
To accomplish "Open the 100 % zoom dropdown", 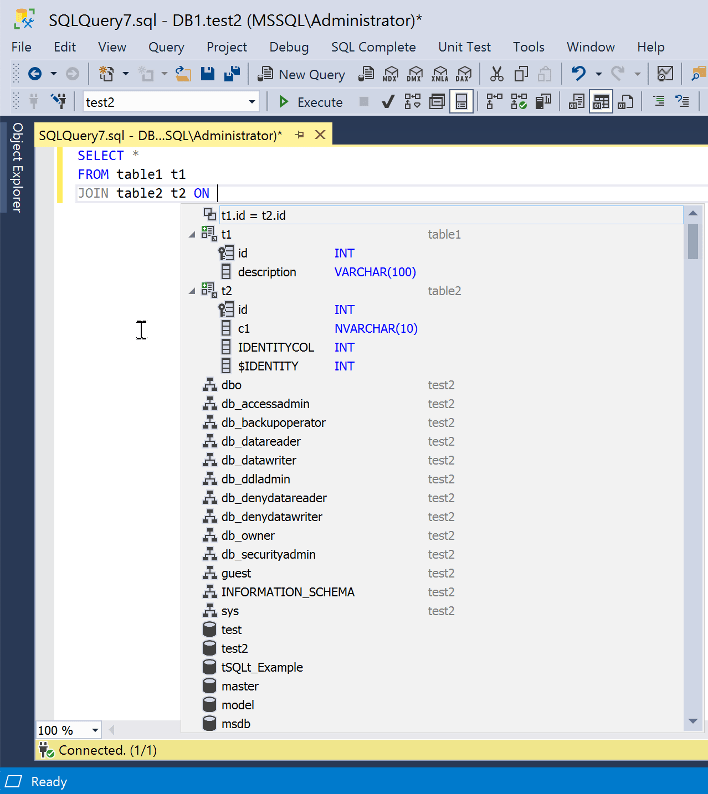I will (95, 730).
